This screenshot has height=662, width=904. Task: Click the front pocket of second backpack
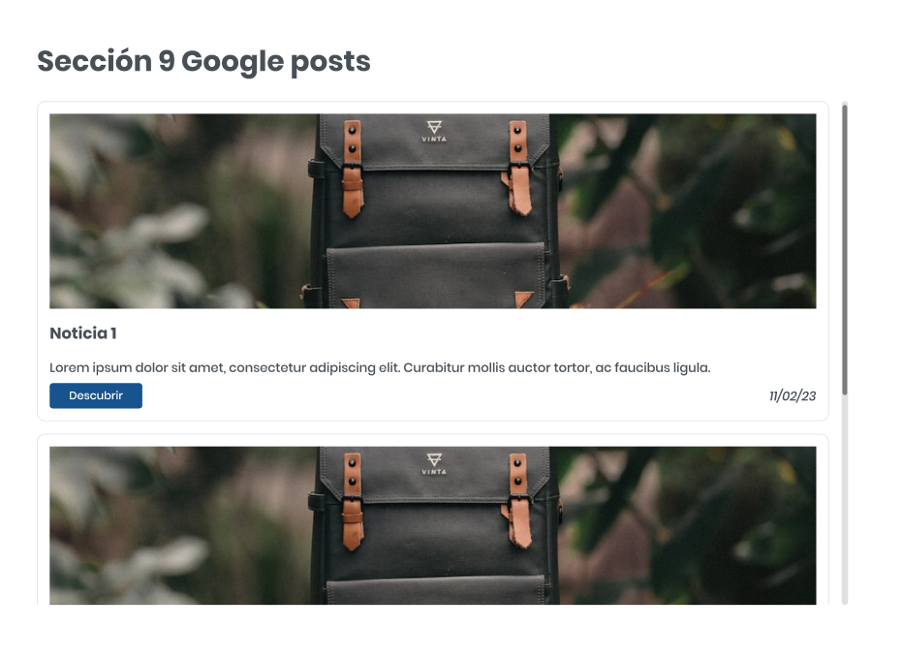point(436,589)
